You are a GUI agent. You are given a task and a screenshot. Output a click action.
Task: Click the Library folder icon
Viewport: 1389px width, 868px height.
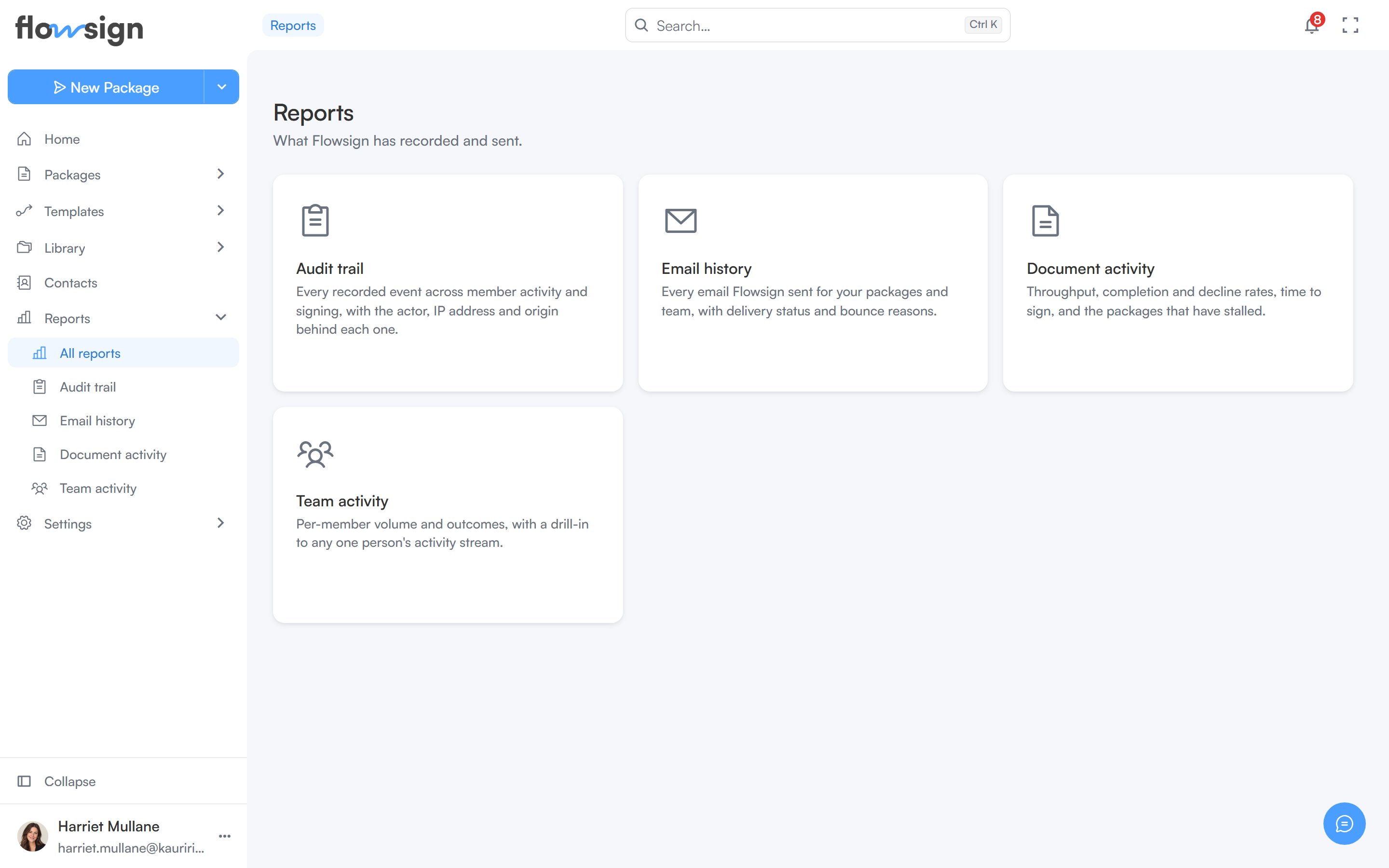click(24, 247)
